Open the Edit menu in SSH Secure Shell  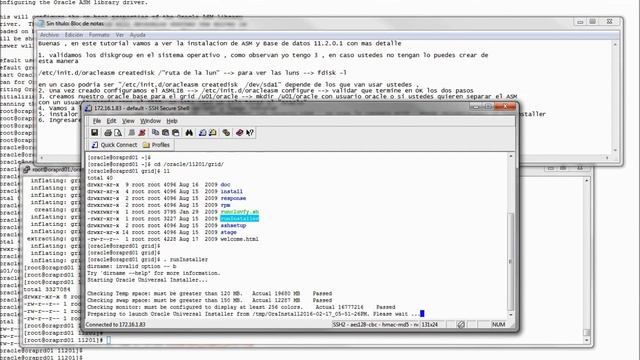tap(111, 121)
